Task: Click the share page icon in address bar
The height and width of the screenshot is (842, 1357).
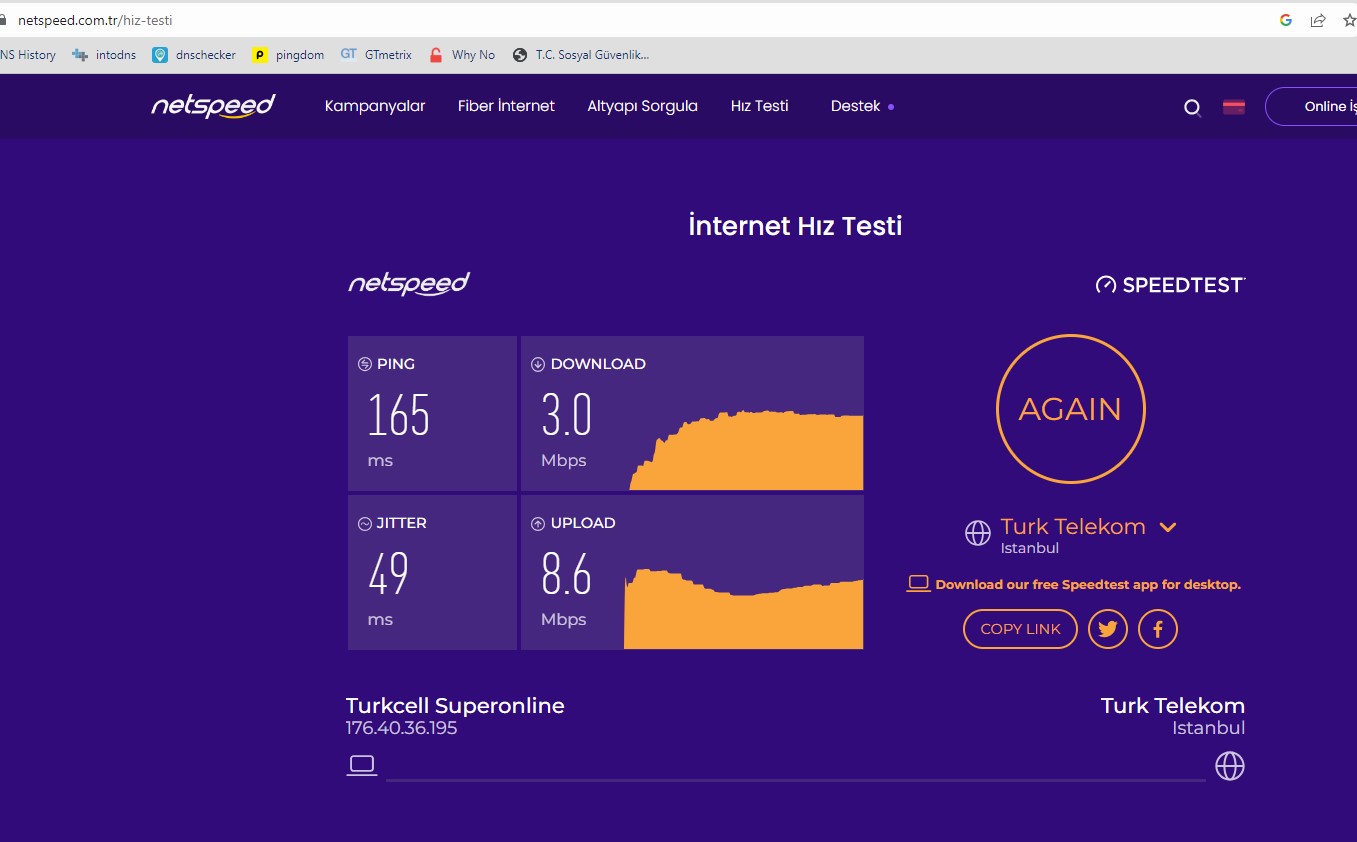Action: (1318, 20)
